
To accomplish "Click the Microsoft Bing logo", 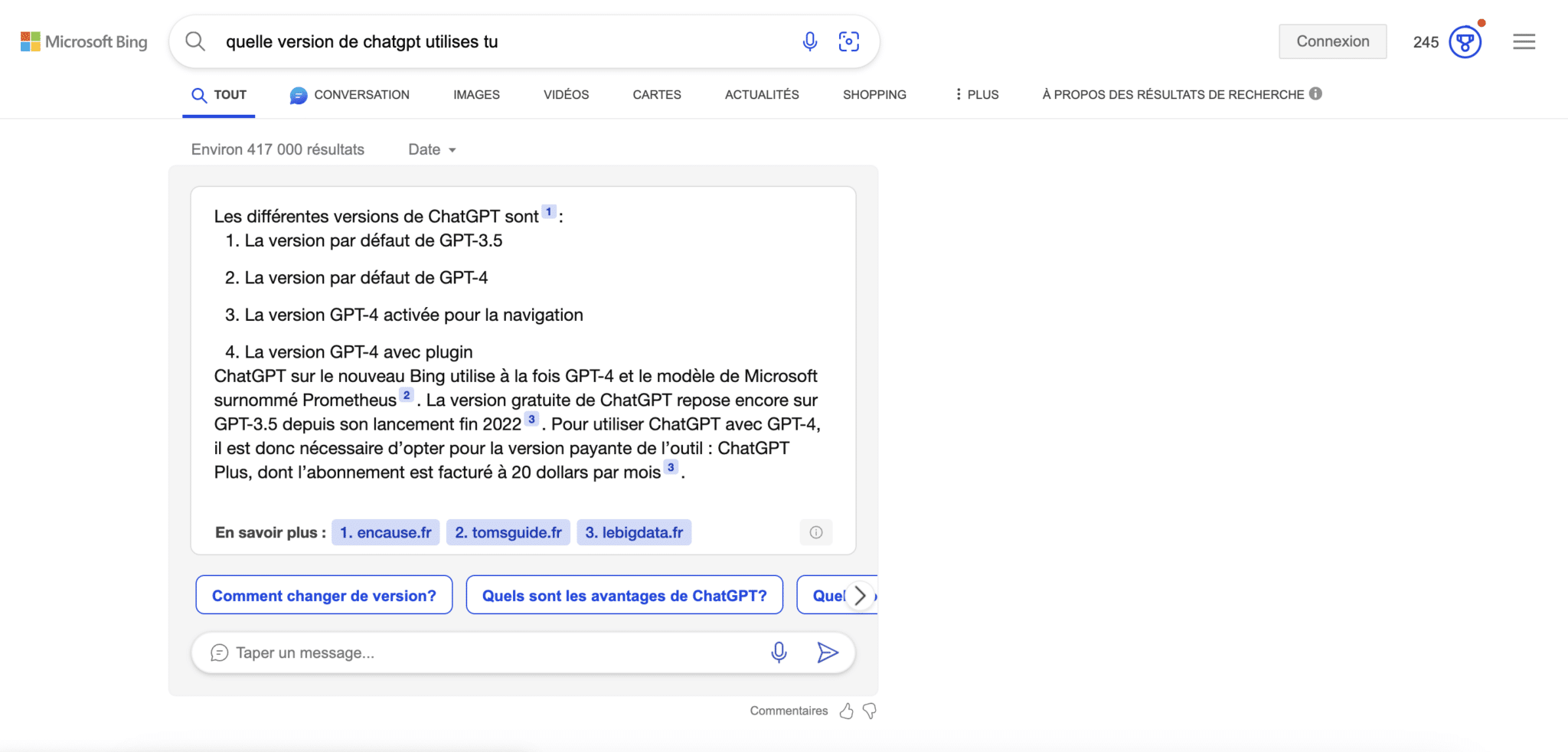I will (84, 41).
